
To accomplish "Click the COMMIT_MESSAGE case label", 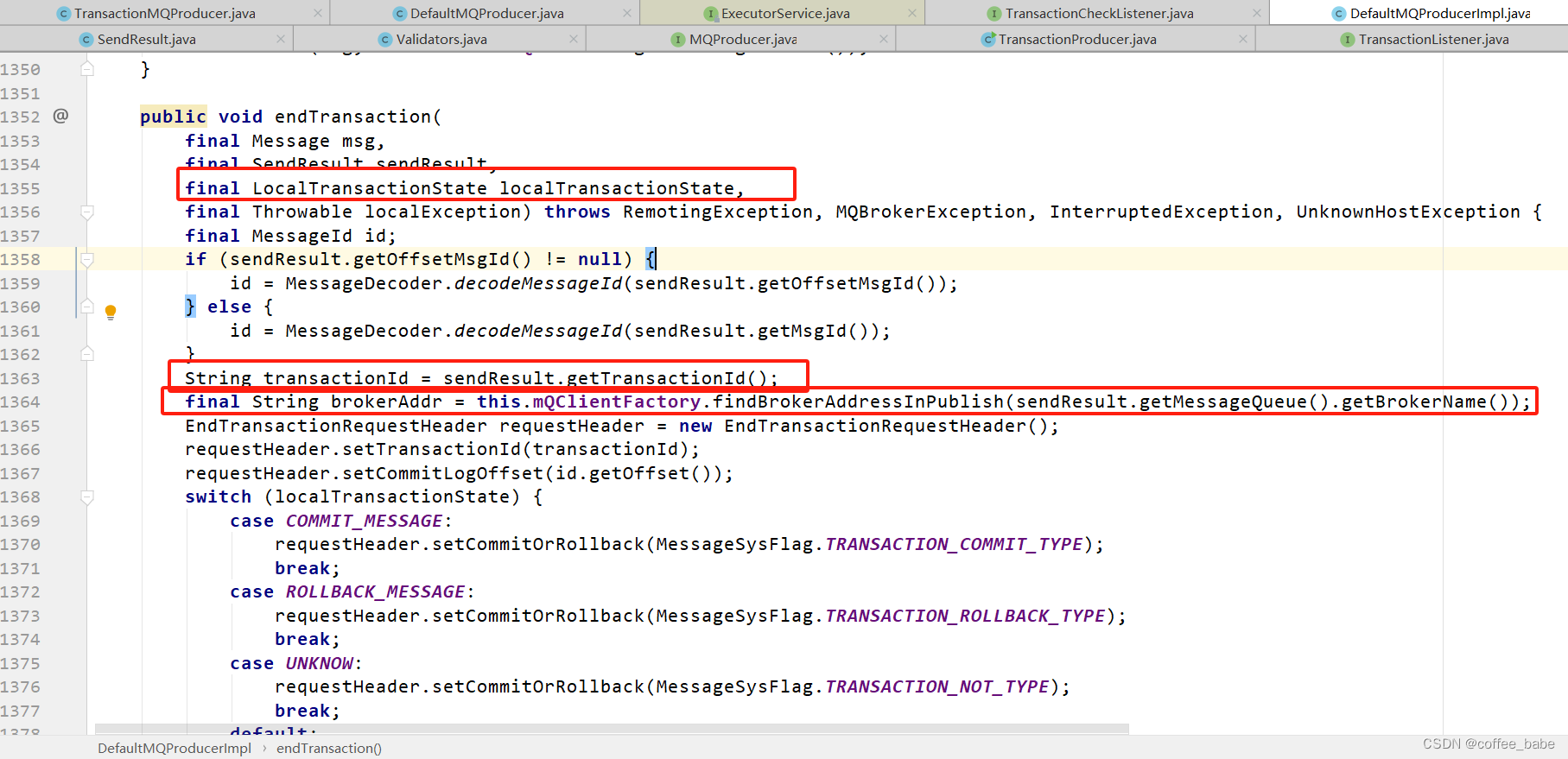I will [x=365, y=521].
